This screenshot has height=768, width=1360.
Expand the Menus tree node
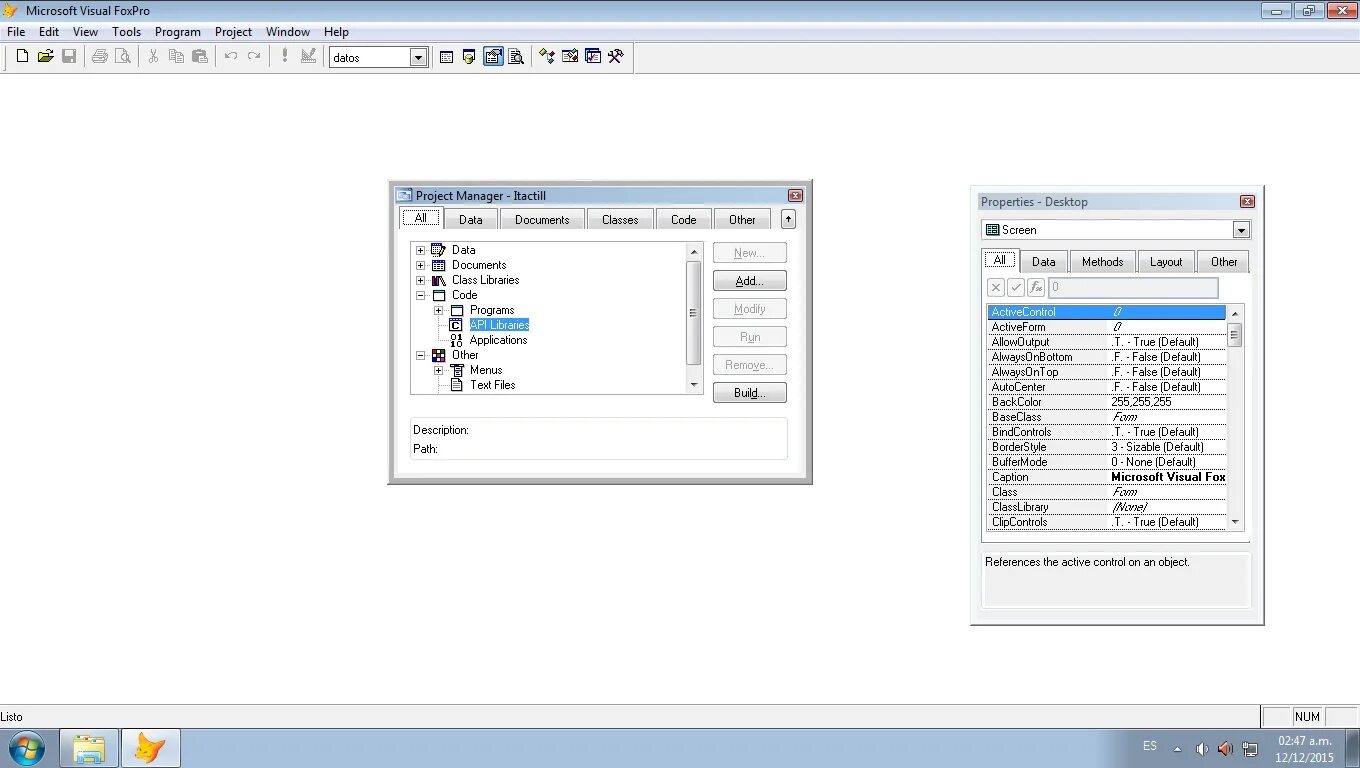coord(438,370)
